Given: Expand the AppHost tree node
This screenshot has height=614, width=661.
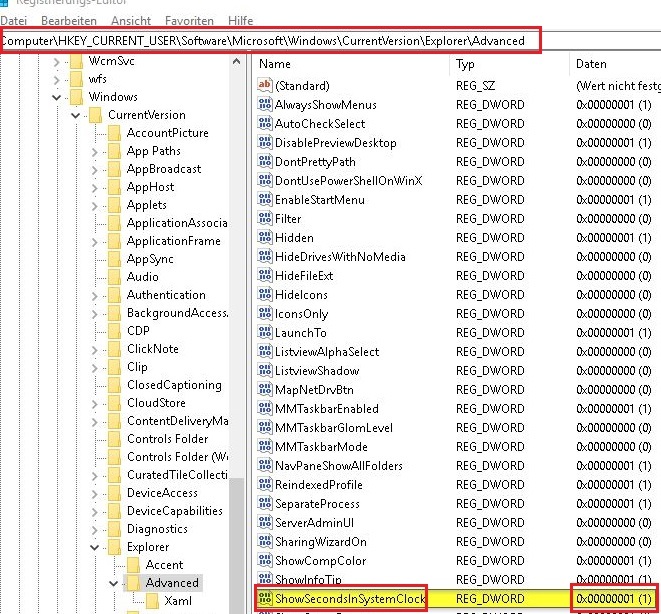Looking at the screenshot, I should 94,188.
